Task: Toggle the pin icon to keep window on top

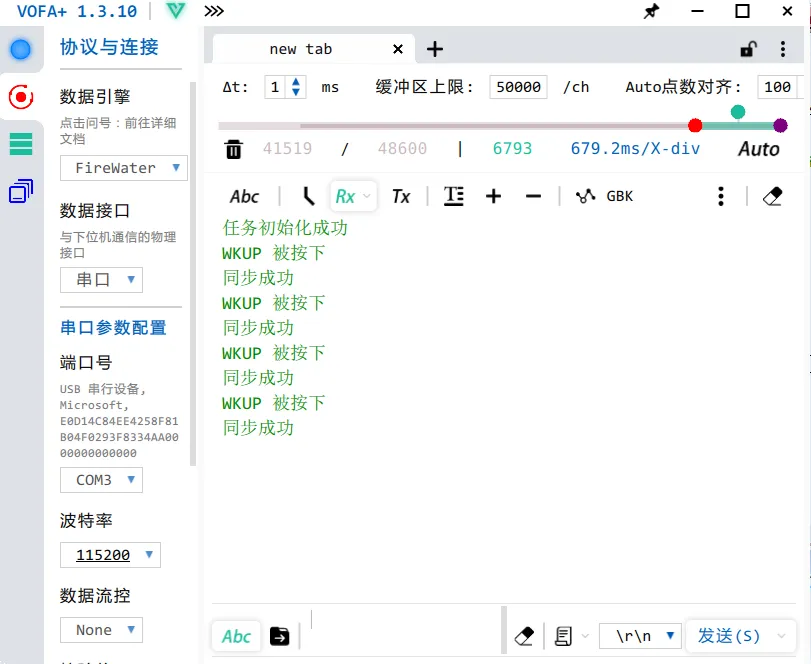Action: pyautogui.click(x=650, y=12)
